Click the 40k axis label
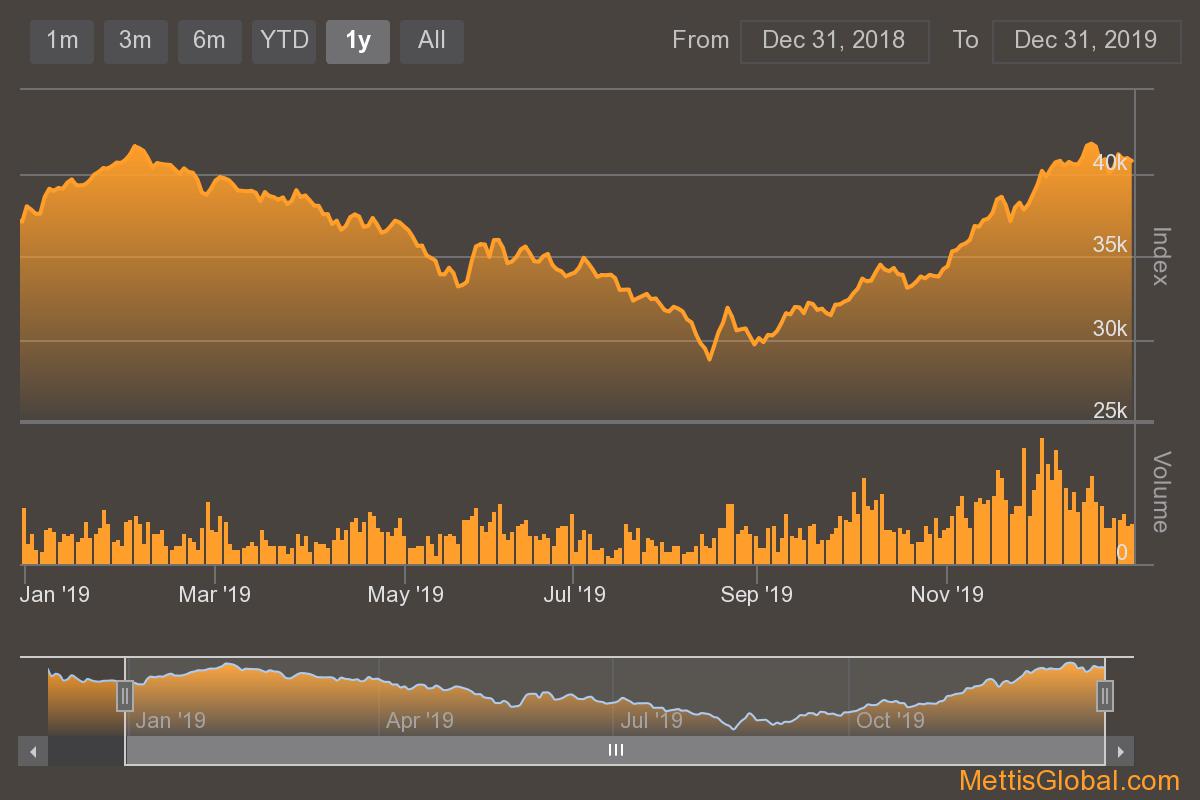This screenshot has width=1200, height=800. pos(1110,162)
